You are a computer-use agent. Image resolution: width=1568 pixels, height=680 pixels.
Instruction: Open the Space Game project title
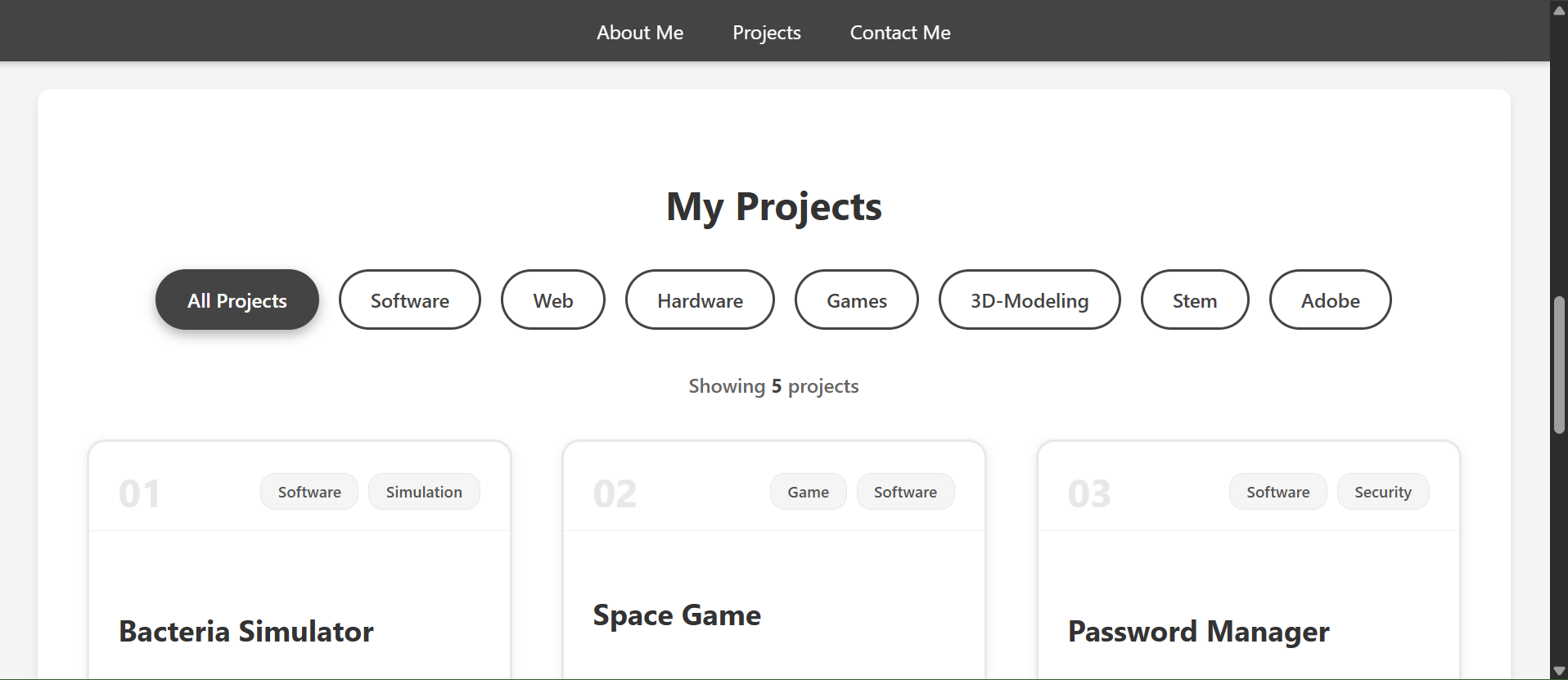(677, 615)
